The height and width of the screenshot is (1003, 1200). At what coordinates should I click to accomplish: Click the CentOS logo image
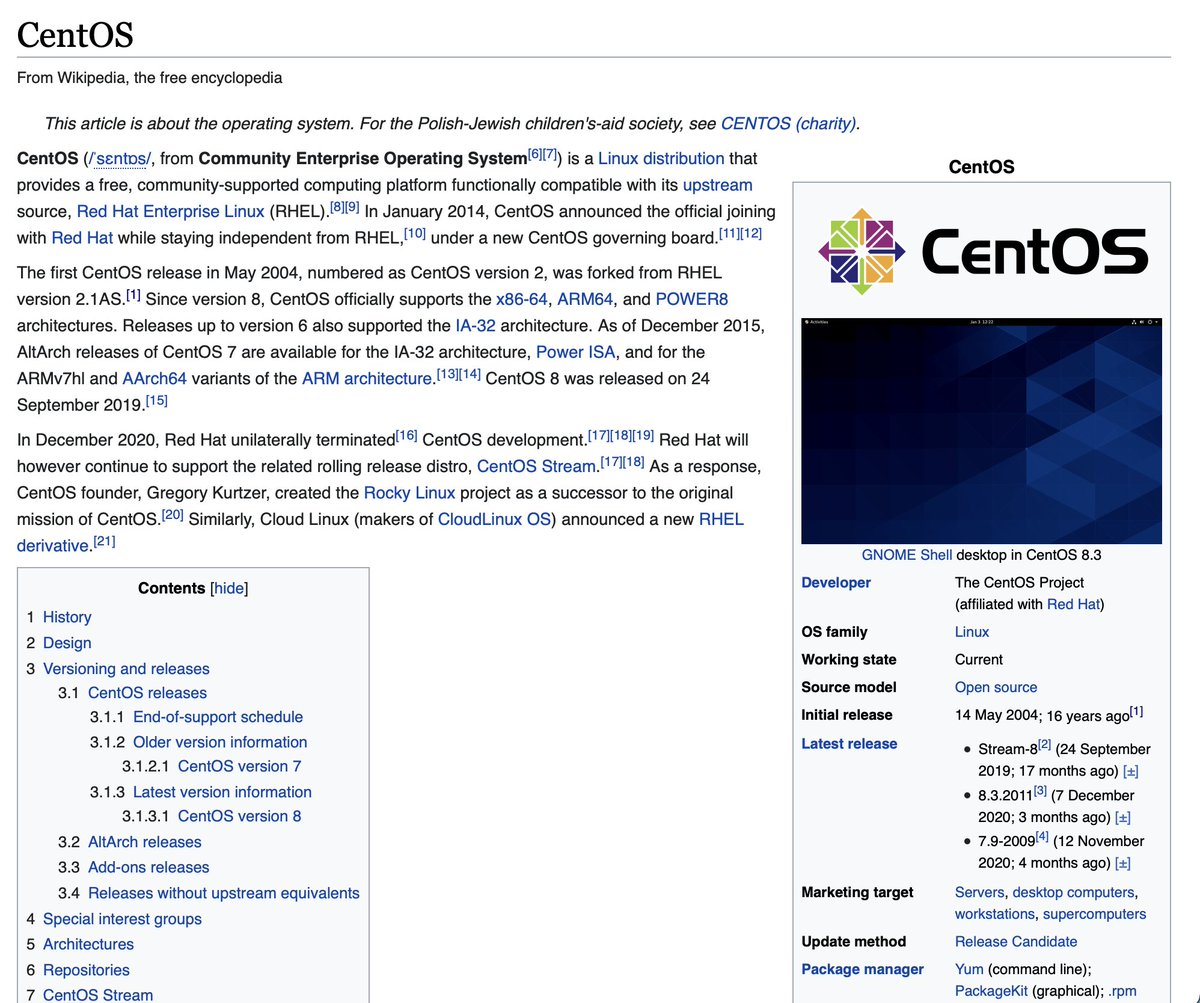(x=982, y=251)
